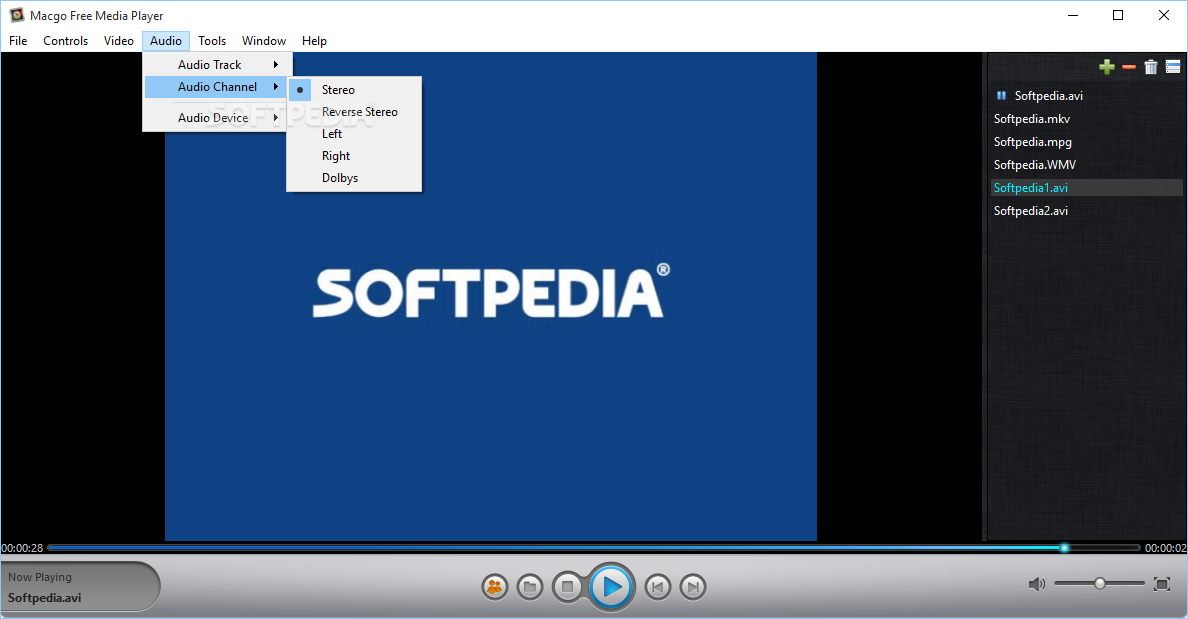Mute audio via speaker icon
This screenshot has height=619, width=1188.
[1036, 583]
